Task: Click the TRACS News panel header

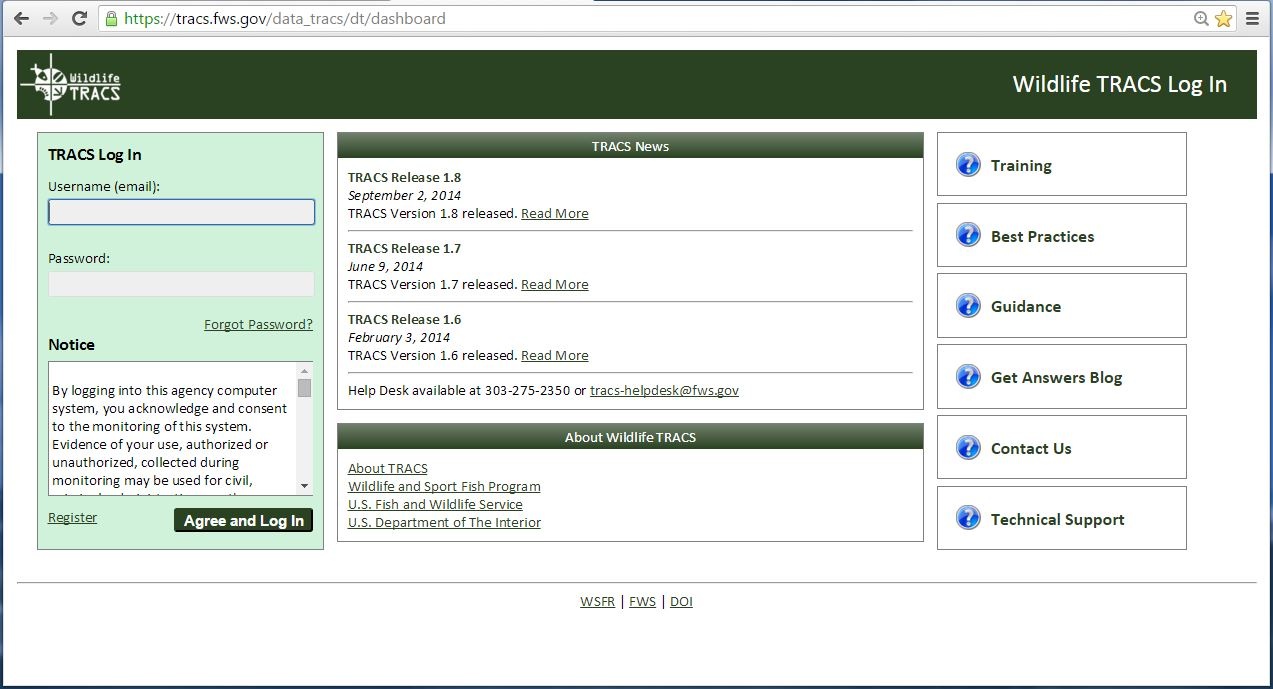Action: click(x=630, y=146)
